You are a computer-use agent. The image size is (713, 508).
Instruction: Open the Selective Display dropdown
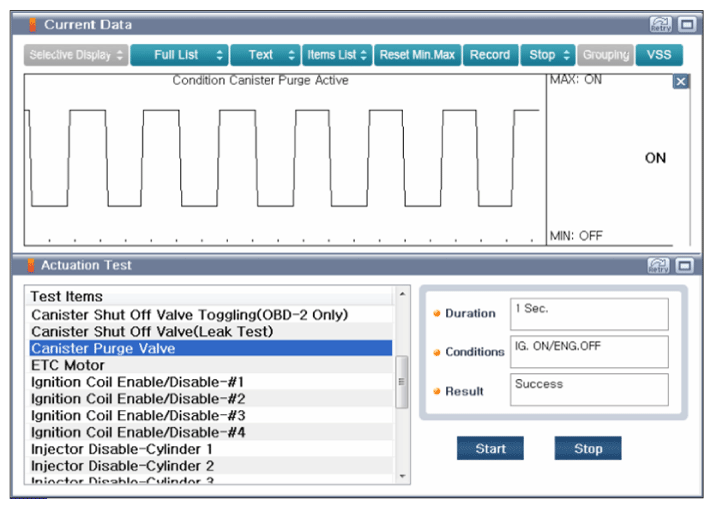tap(76, 55)
